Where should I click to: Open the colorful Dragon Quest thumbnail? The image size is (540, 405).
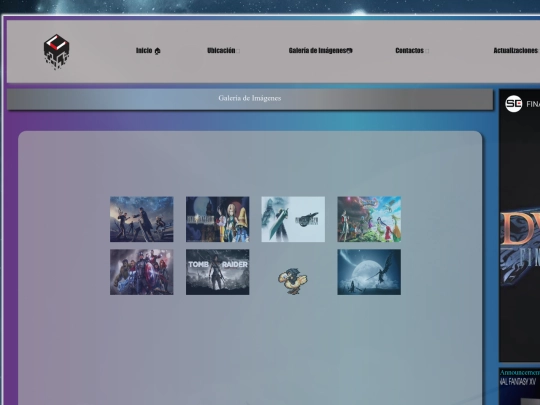369,219
